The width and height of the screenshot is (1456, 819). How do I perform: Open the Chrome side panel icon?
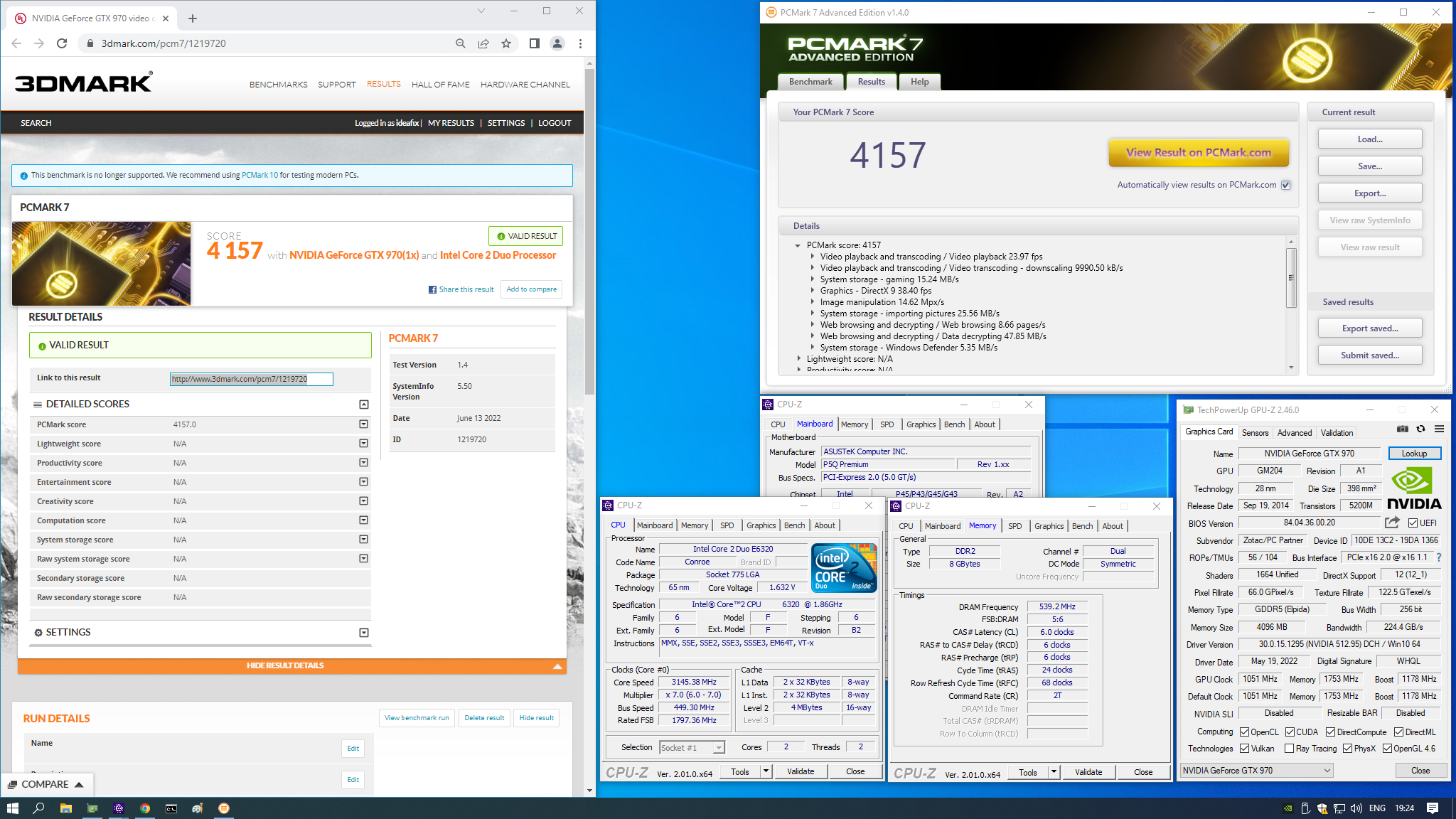click(x=534, y=43)
